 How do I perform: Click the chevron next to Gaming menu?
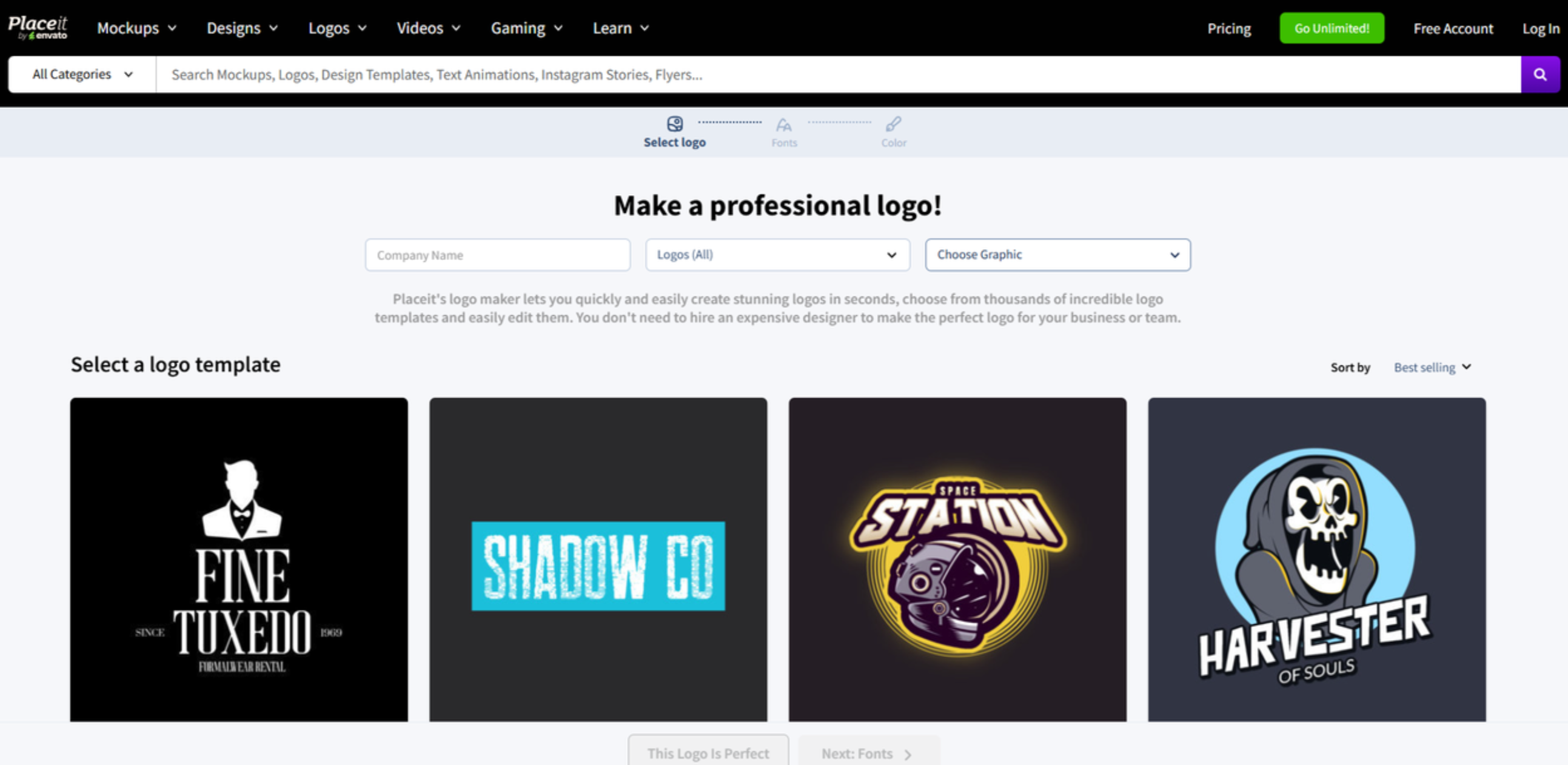point(558,28)
